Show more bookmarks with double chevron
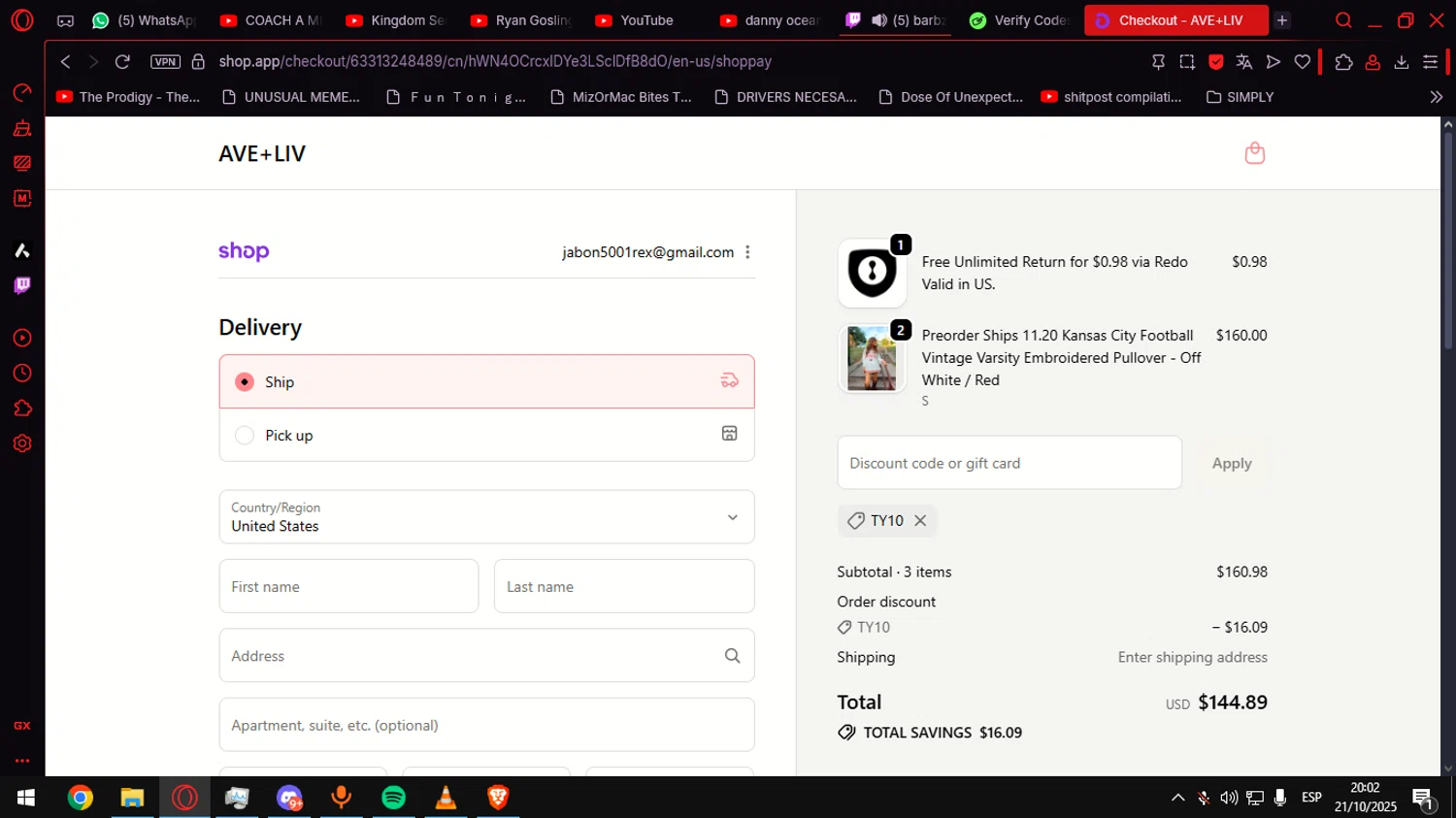The height and width of the screenshot is (818, 1456). pos(1437,97)
